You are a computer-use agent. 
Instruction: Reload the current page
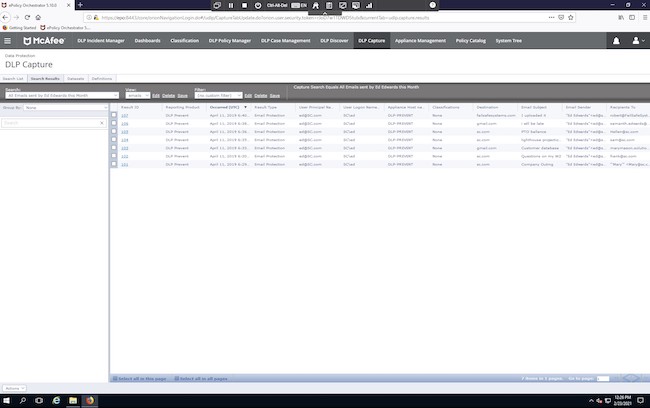pyautogui.click(x=27, y=17)
